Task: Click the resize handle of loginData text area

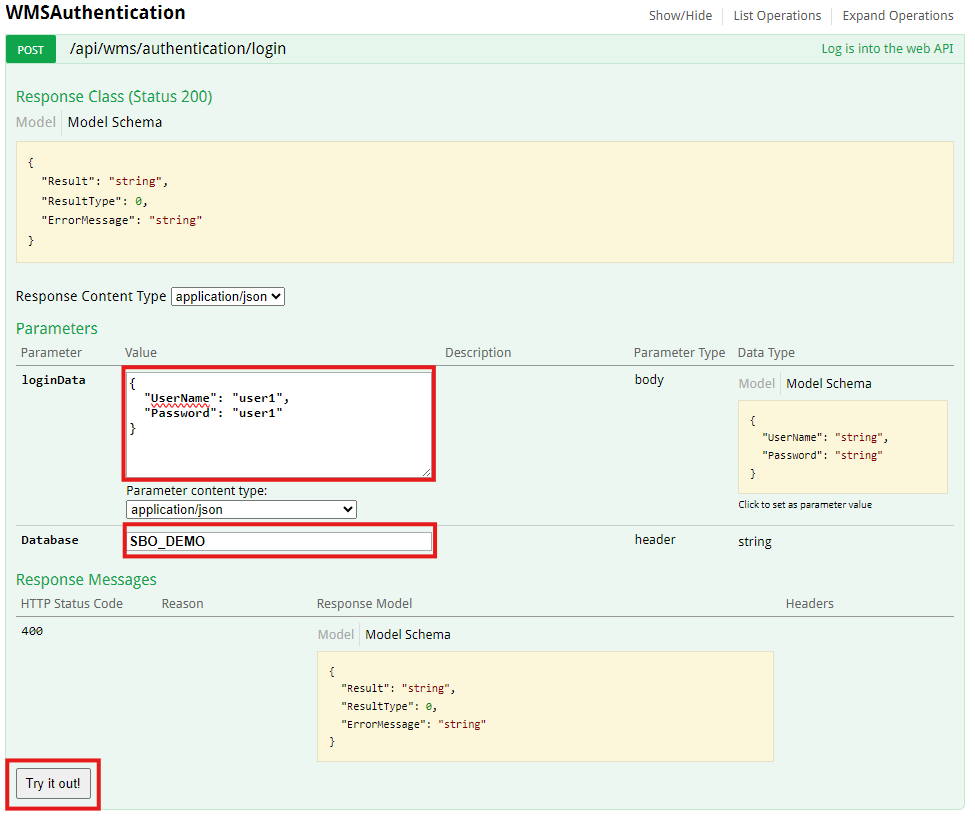Action: tap(427, 472)
